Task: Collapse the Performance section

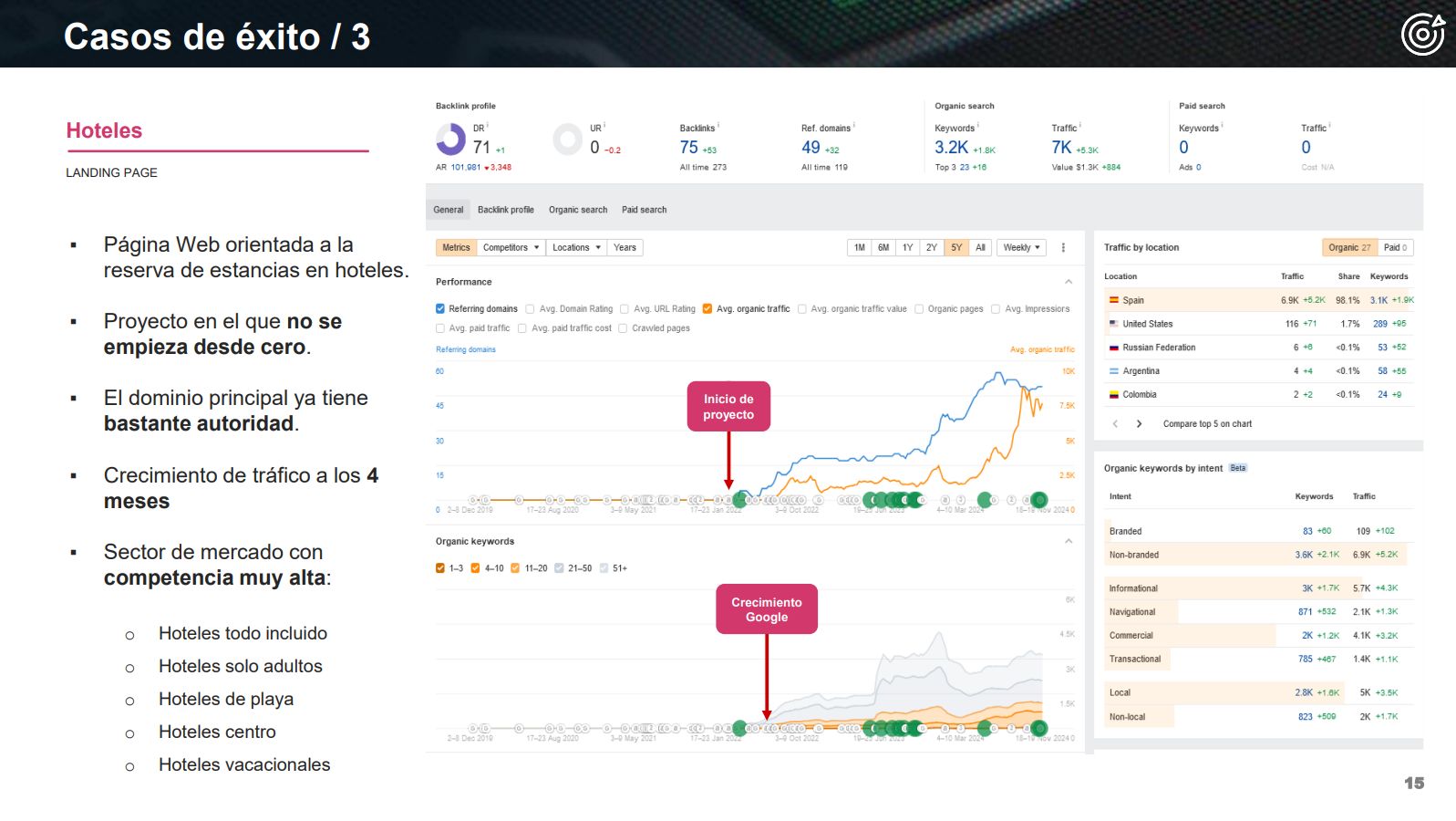Action: pos(1069,282)
